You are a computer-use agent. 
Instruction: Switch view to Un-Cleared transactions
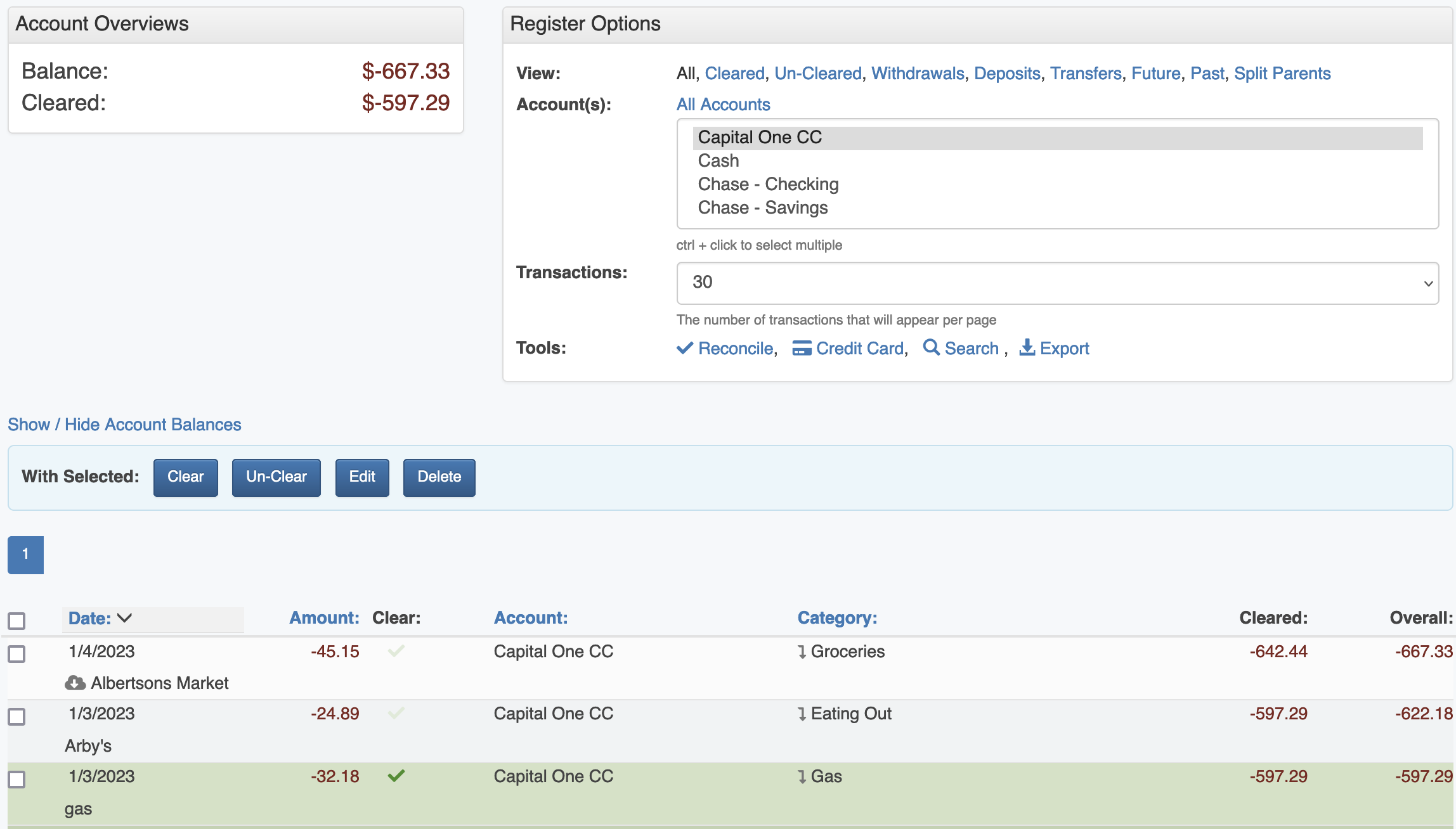[x=817, y=74]
